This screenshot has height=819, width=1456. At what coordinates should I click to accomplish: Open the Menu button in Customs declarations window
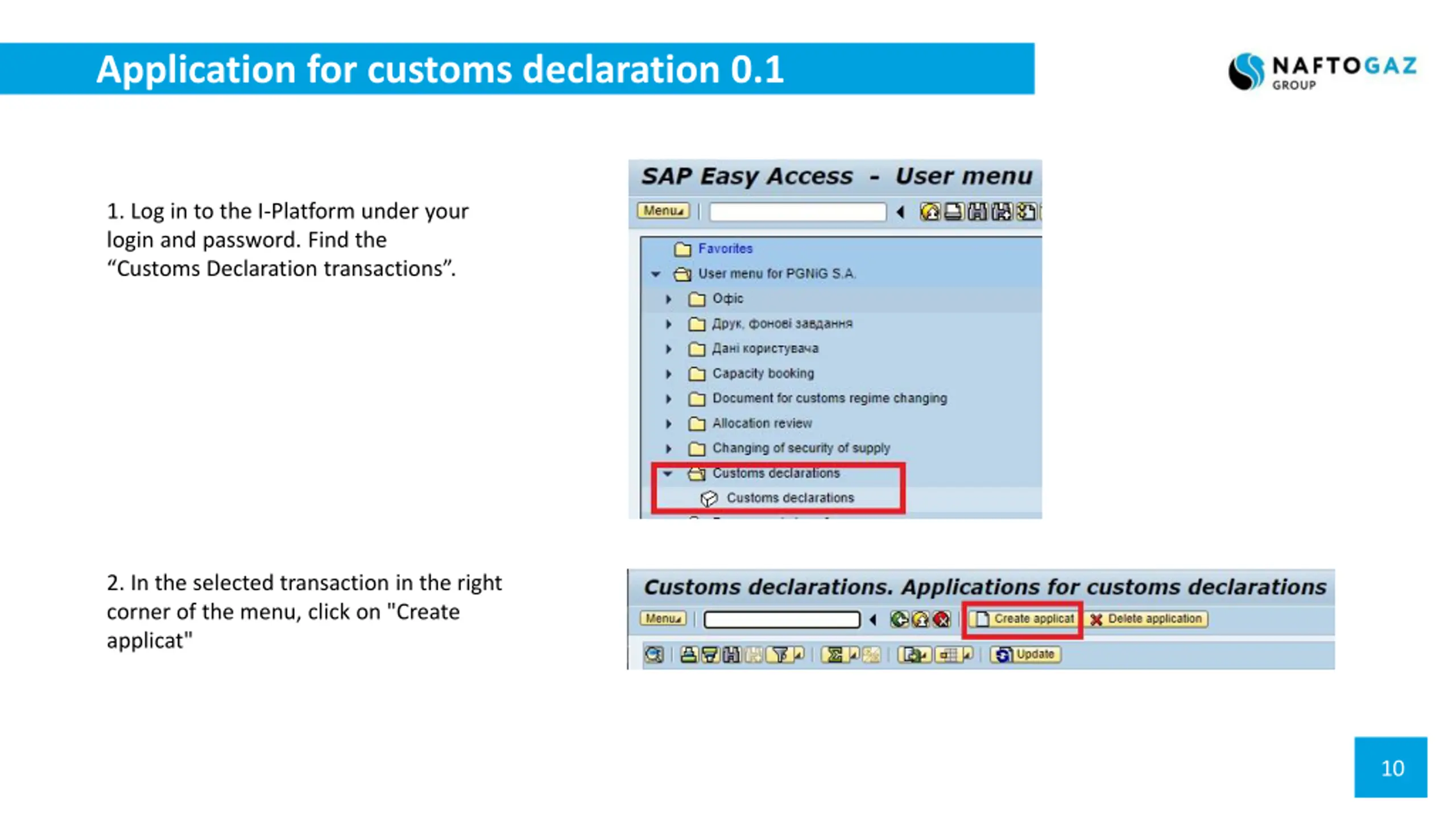663,618
